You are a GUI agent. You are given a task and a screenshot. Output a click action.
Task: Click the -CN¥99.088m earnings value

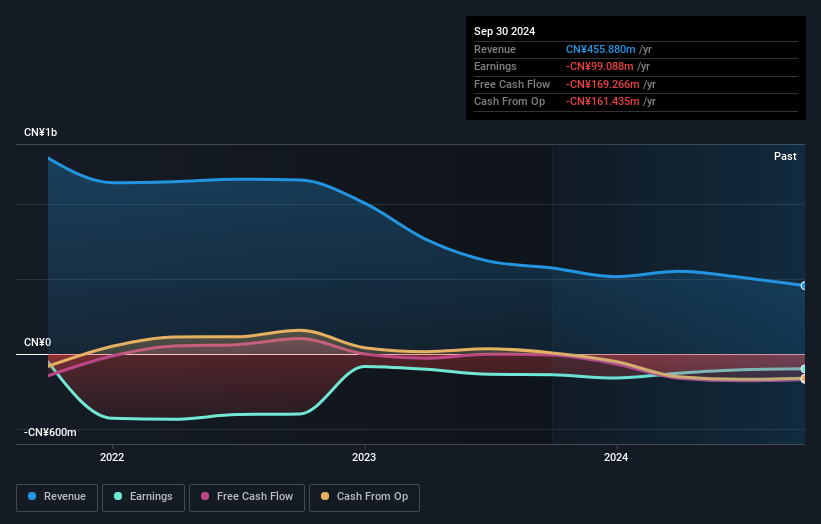600,66
